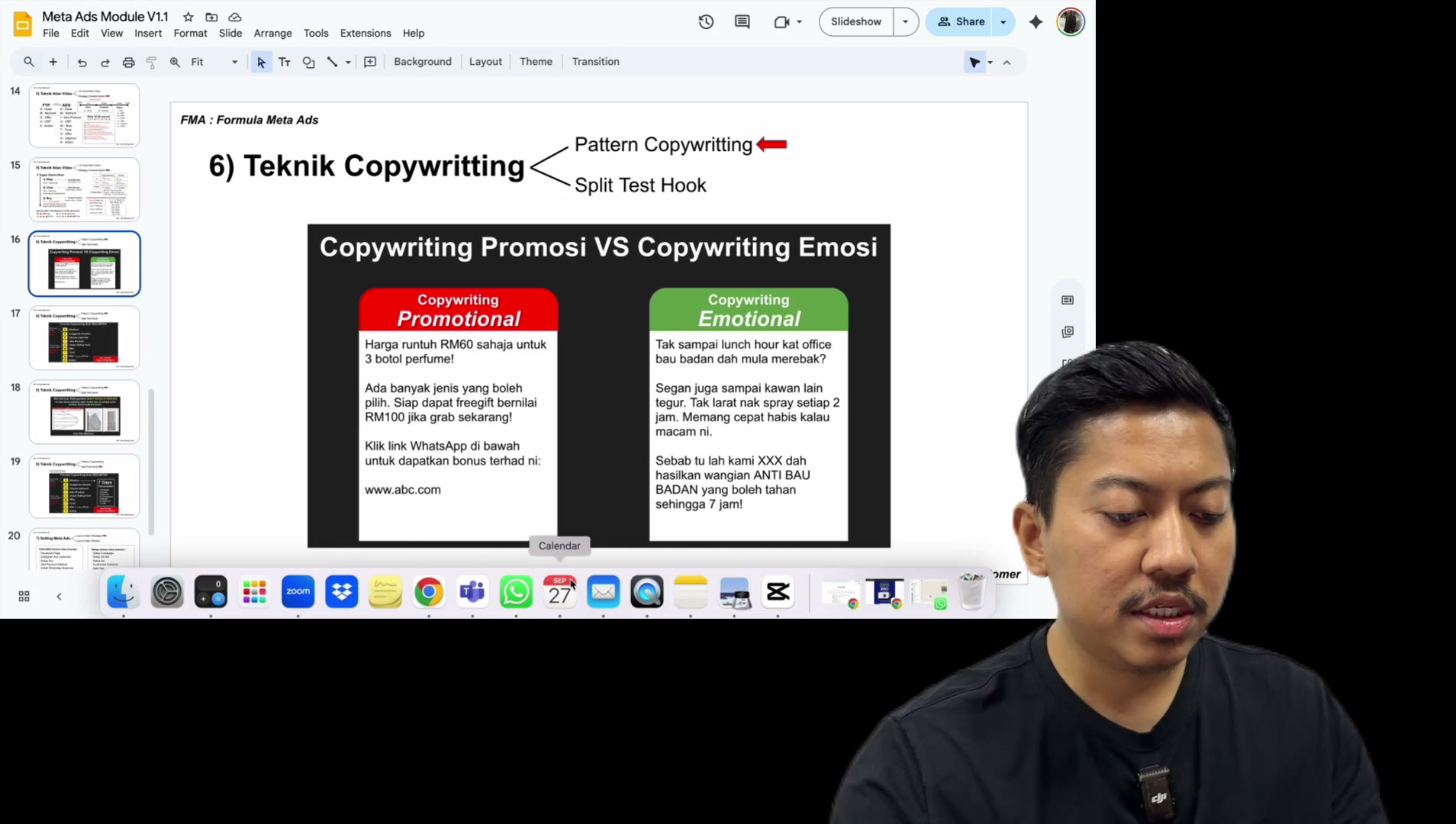Image resolution: width=1456 pixels, height=824 pixels.
Task: Star the Meta Ads Module document
Action: (x=188, y=17)
